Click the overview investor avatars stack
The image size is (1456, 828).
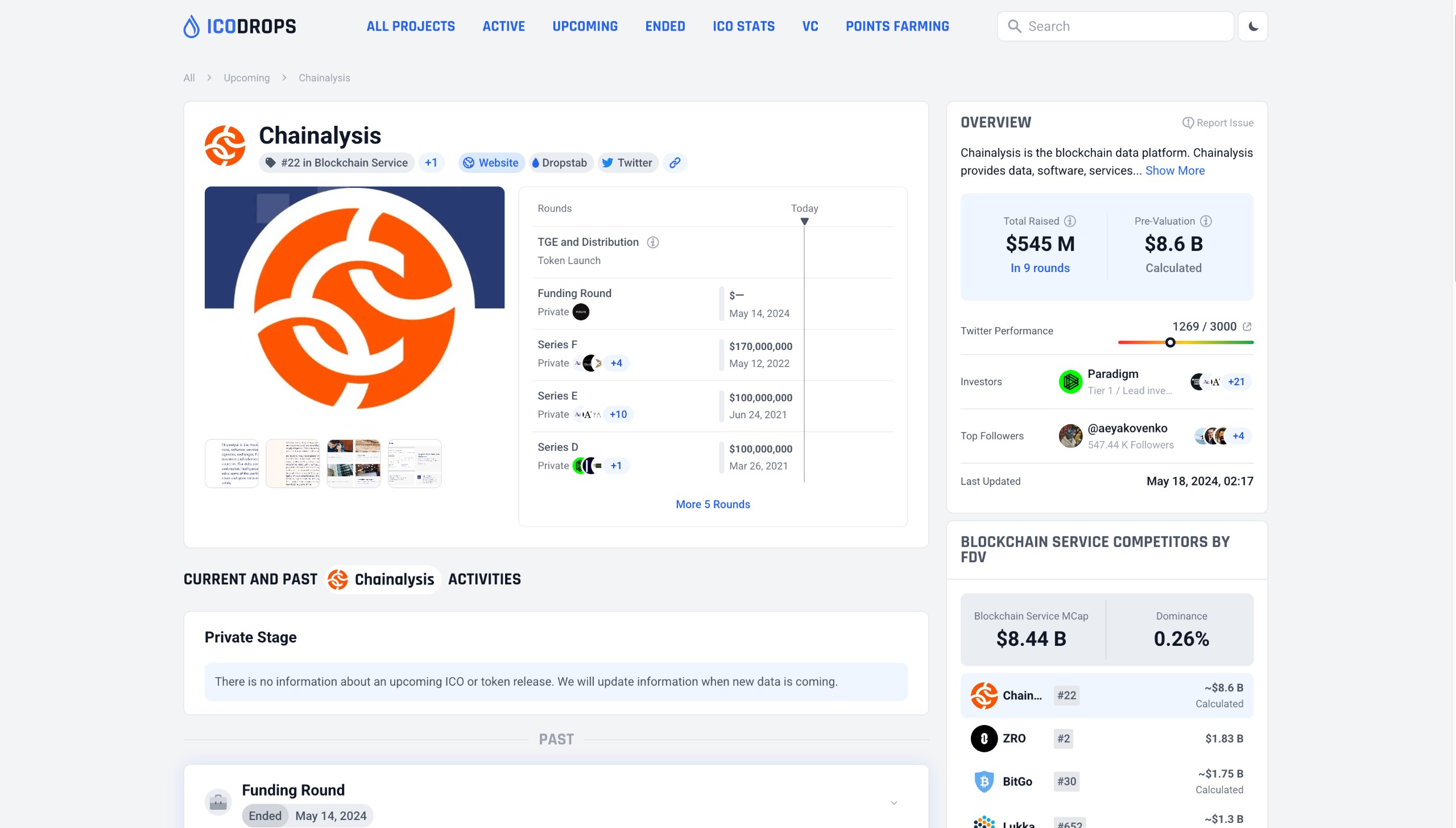pyautogui.click(x=1205, y=382)
